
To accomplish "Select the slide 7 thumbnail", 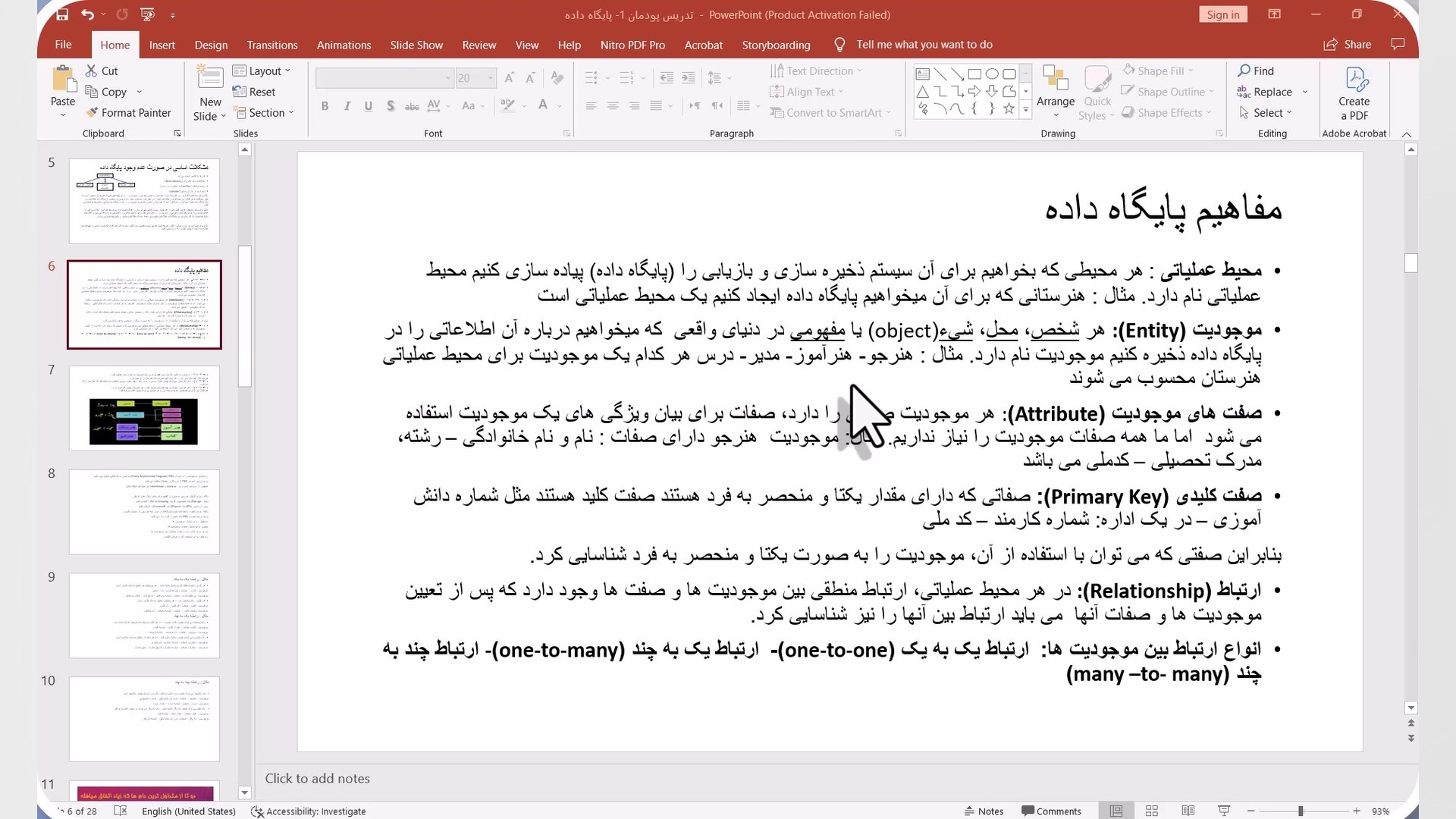I will pyautogui.click(x=144, y=408).
